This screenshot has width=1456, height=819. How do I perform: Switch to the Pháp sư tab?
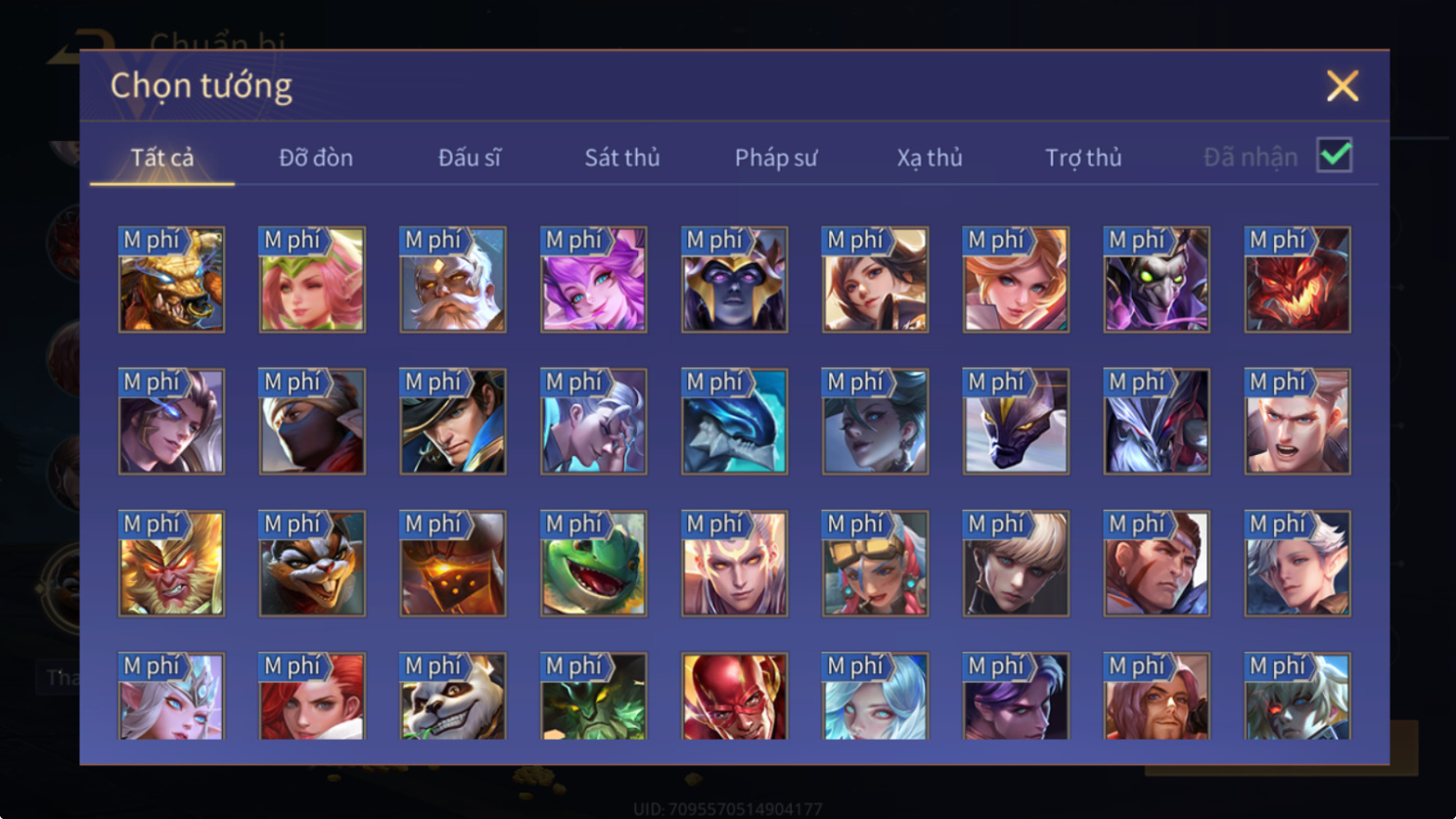776,158
